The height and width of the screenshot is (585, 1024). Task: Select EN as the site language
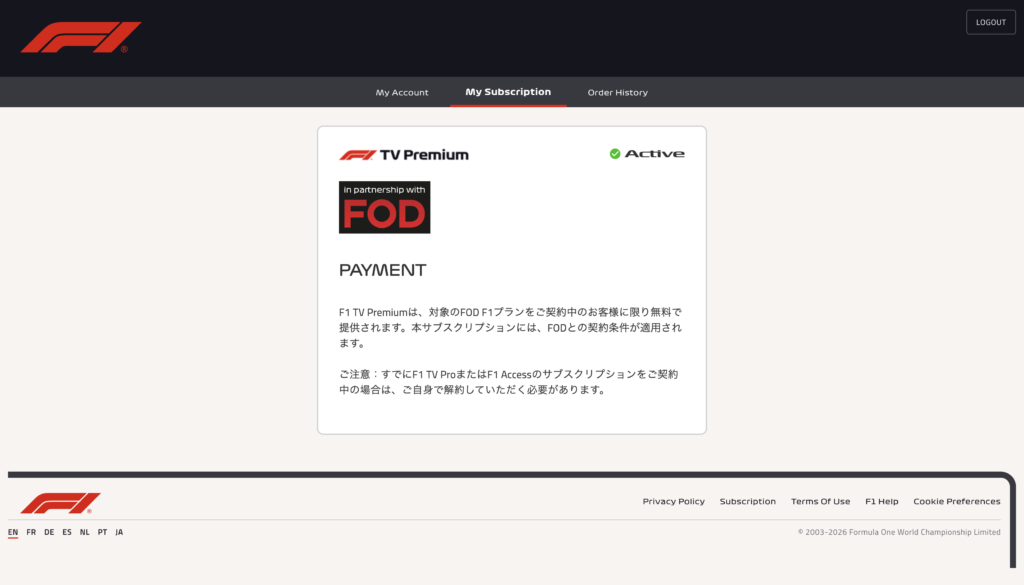pos(13,532)
